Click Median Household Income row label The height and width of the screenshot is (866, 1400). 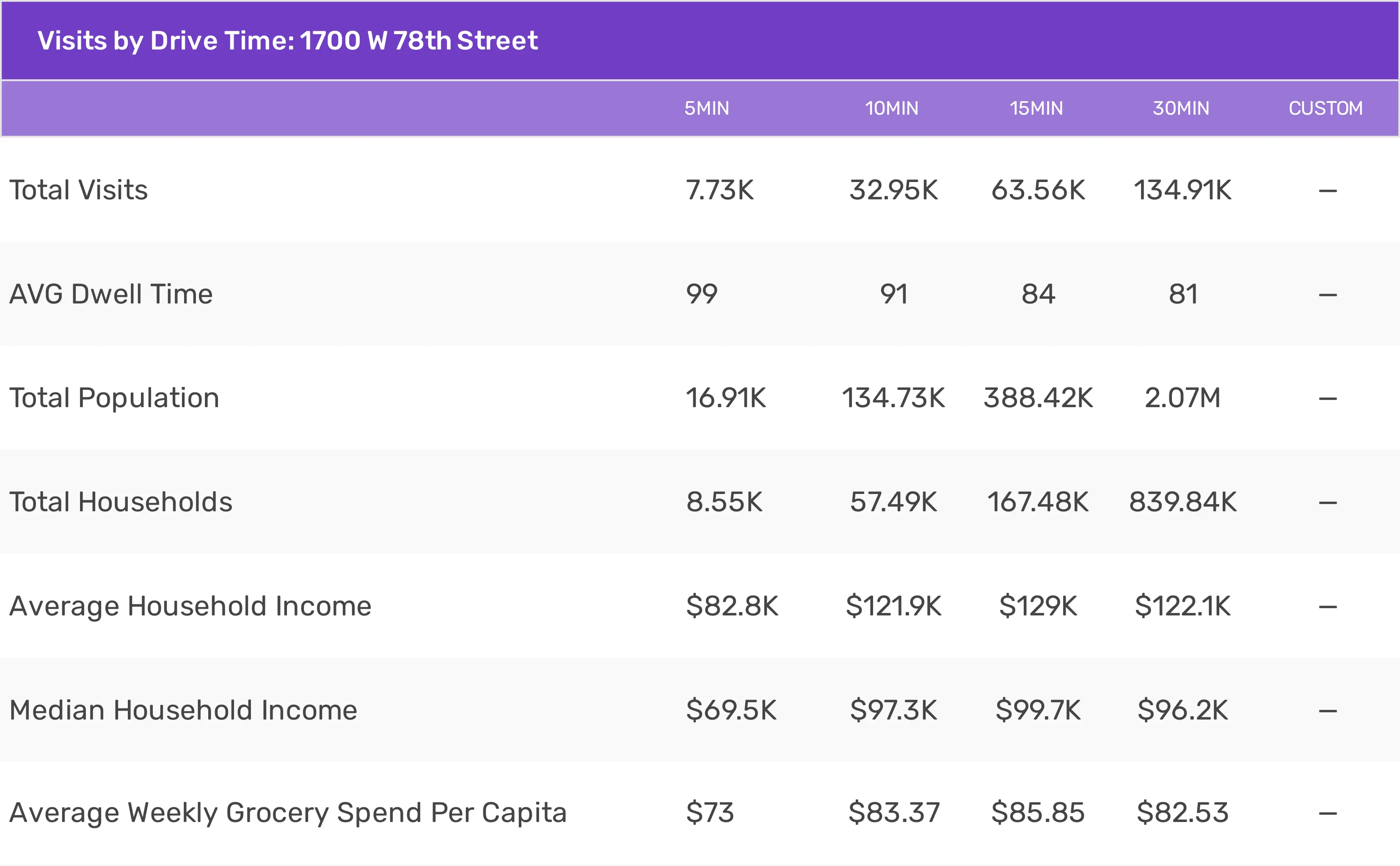(x=183, y=710)
